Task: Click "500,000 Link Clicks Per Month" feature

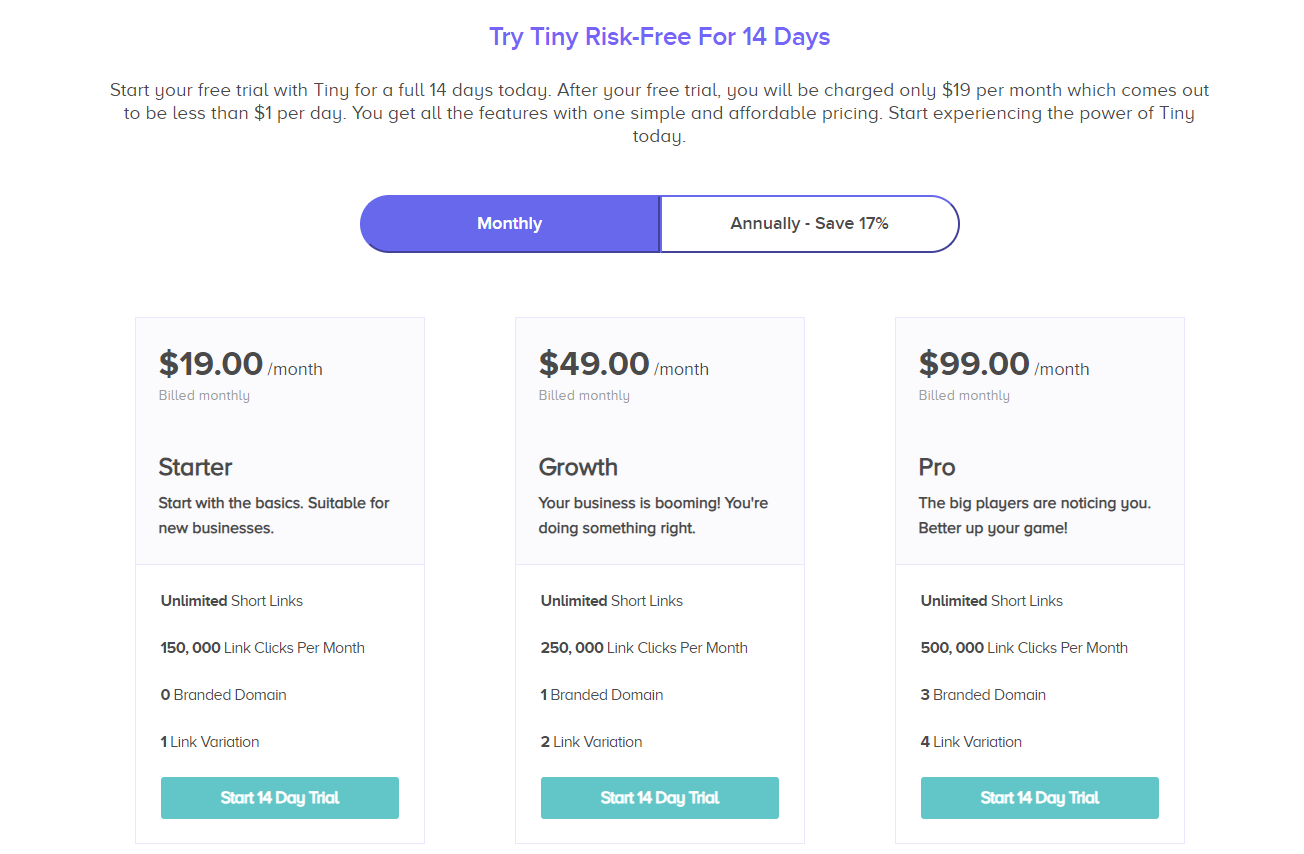Action: tap(1024, 648)
